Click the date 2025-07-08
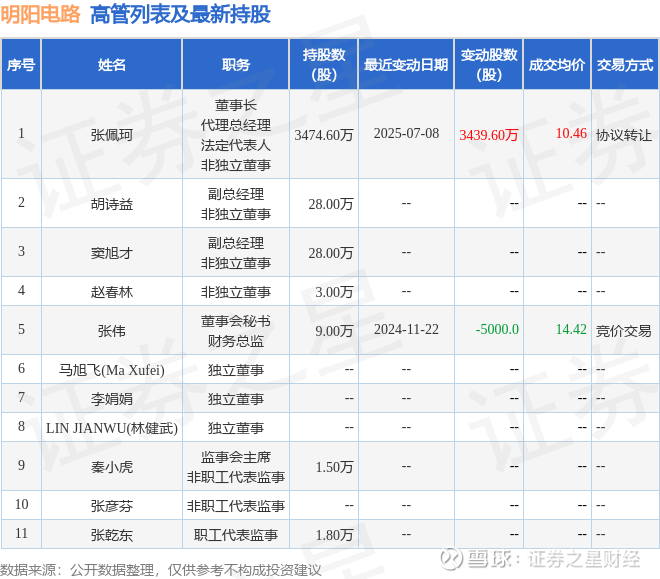This screenshot has width=660, height=579. (406, 133)
